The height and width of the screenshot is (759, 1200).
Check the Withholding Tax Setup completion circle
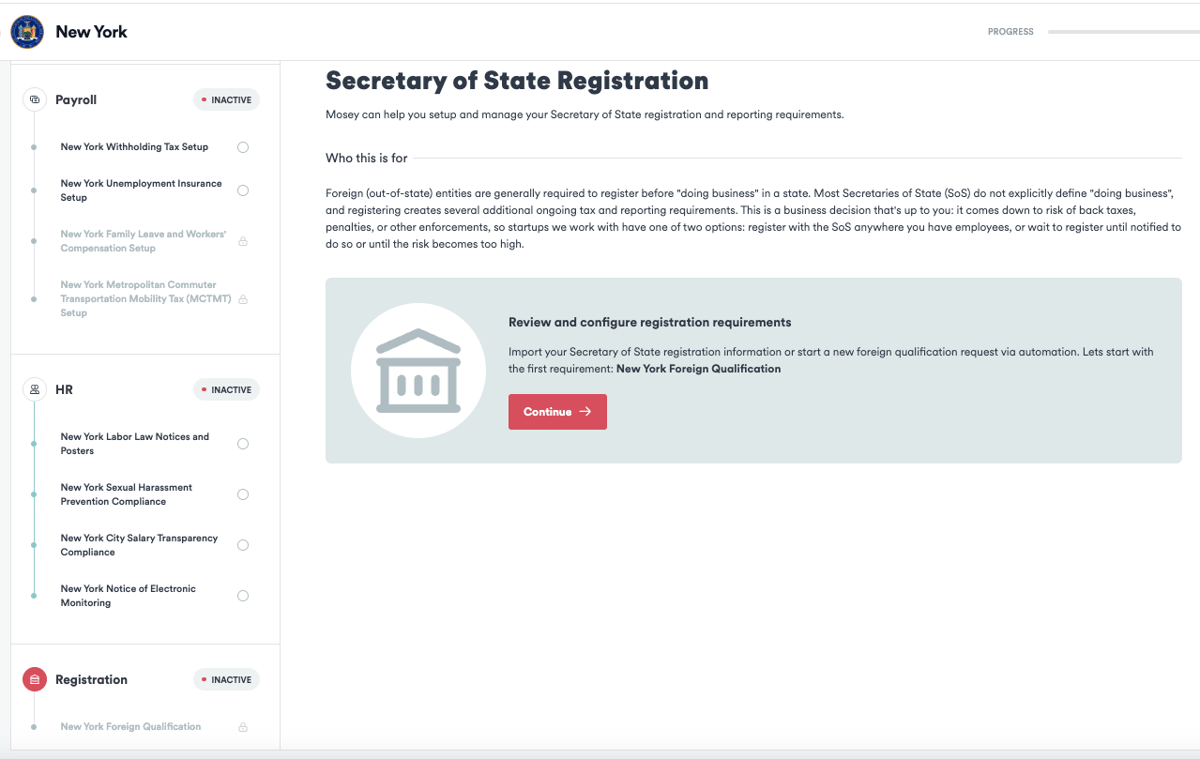pyautogui.click(x=242, y=146)
